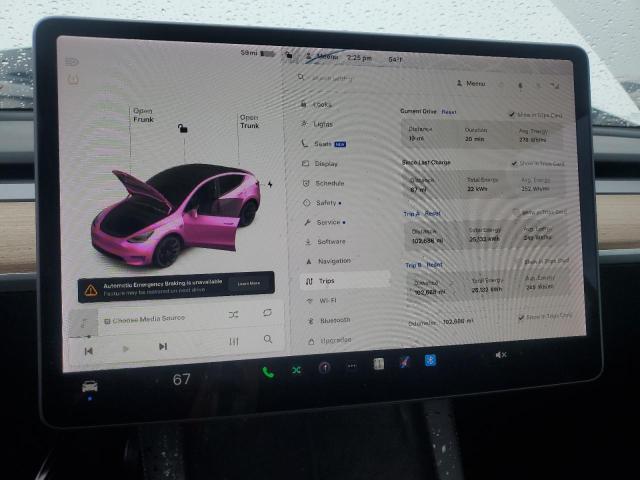Toggle shuffle in media player
Viewport: 640px width, 480px height.
pos(233,314)
